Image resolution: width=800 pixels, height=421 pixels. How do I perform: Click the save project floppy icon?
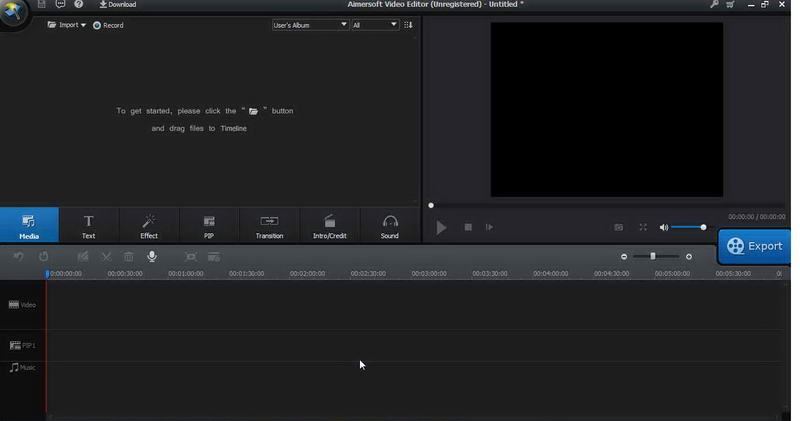(x=41, y=4)
